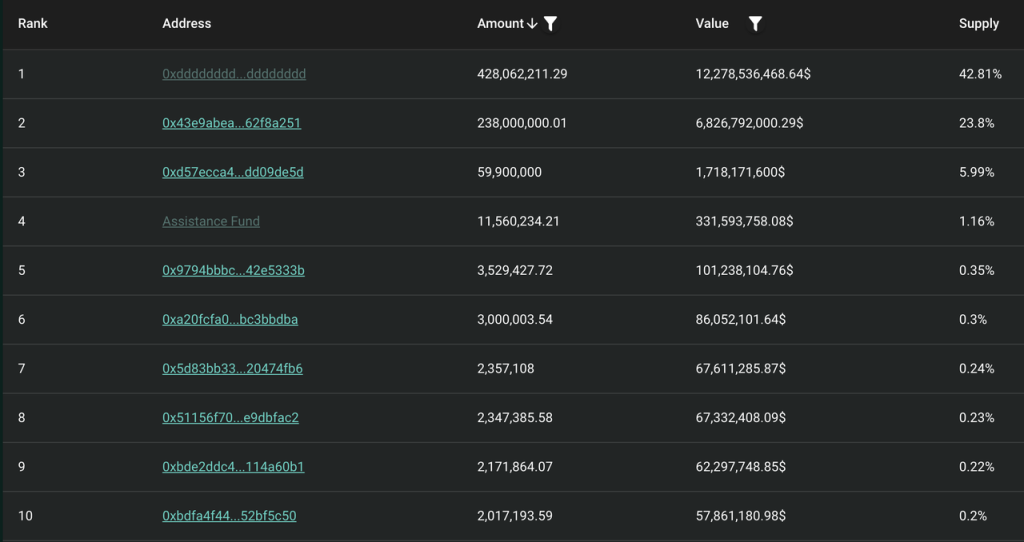Image resolution: width=1024 pixels, height=542 pixels.
Task: Open address 0x43e9abea...62f8a251
Action: click(x=232, y=123)
